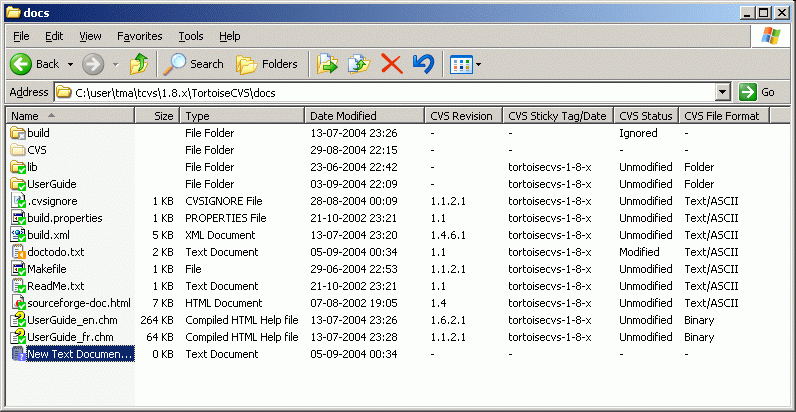Image resolution: width=796 pixels, height=412 pixels.
Task: Click the red Delete icon
Action: point(391,64)
